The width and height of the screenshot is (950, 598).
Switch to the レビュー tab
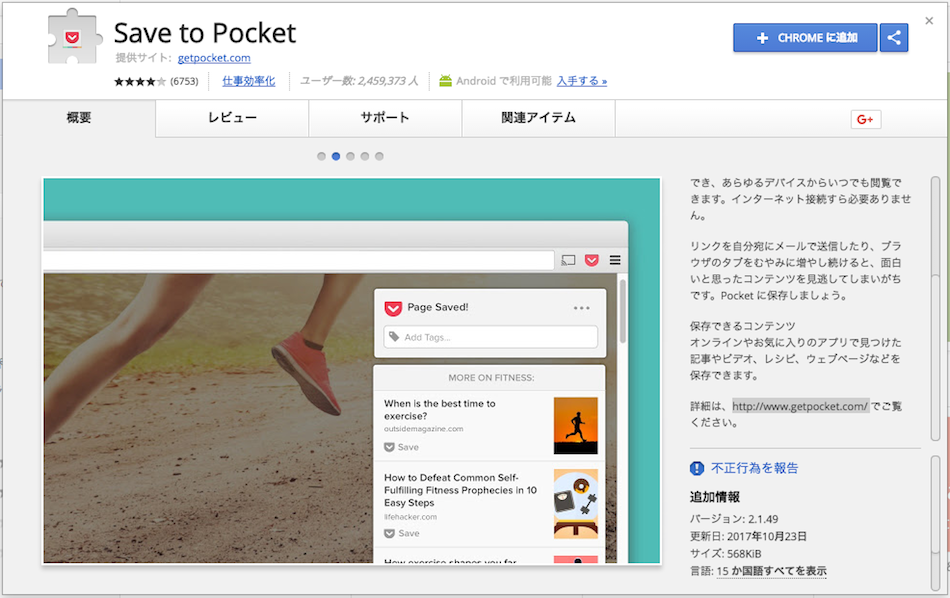(x=232, y=118)
